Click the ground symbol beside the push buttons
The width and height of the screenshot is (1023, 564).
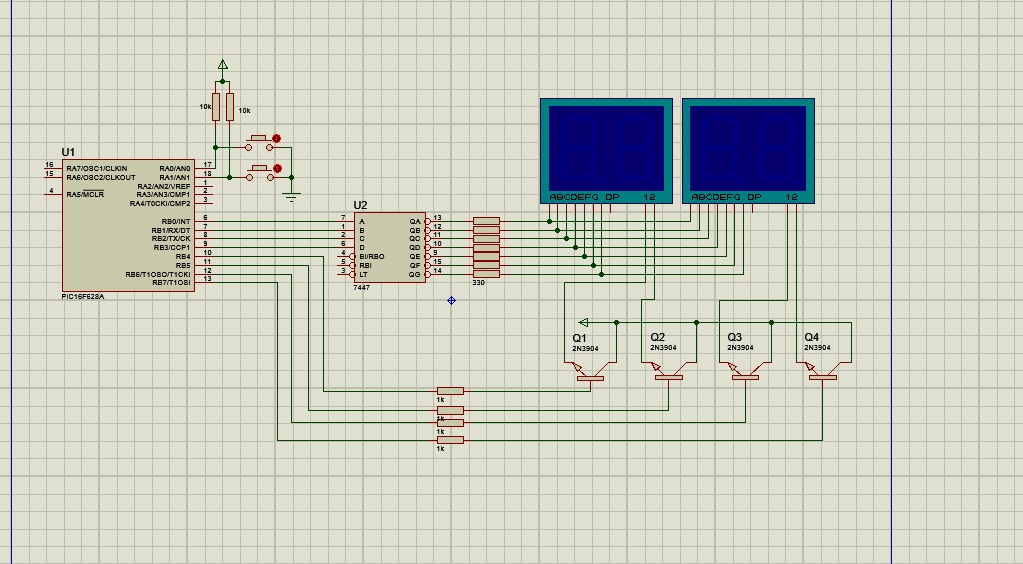292,196
